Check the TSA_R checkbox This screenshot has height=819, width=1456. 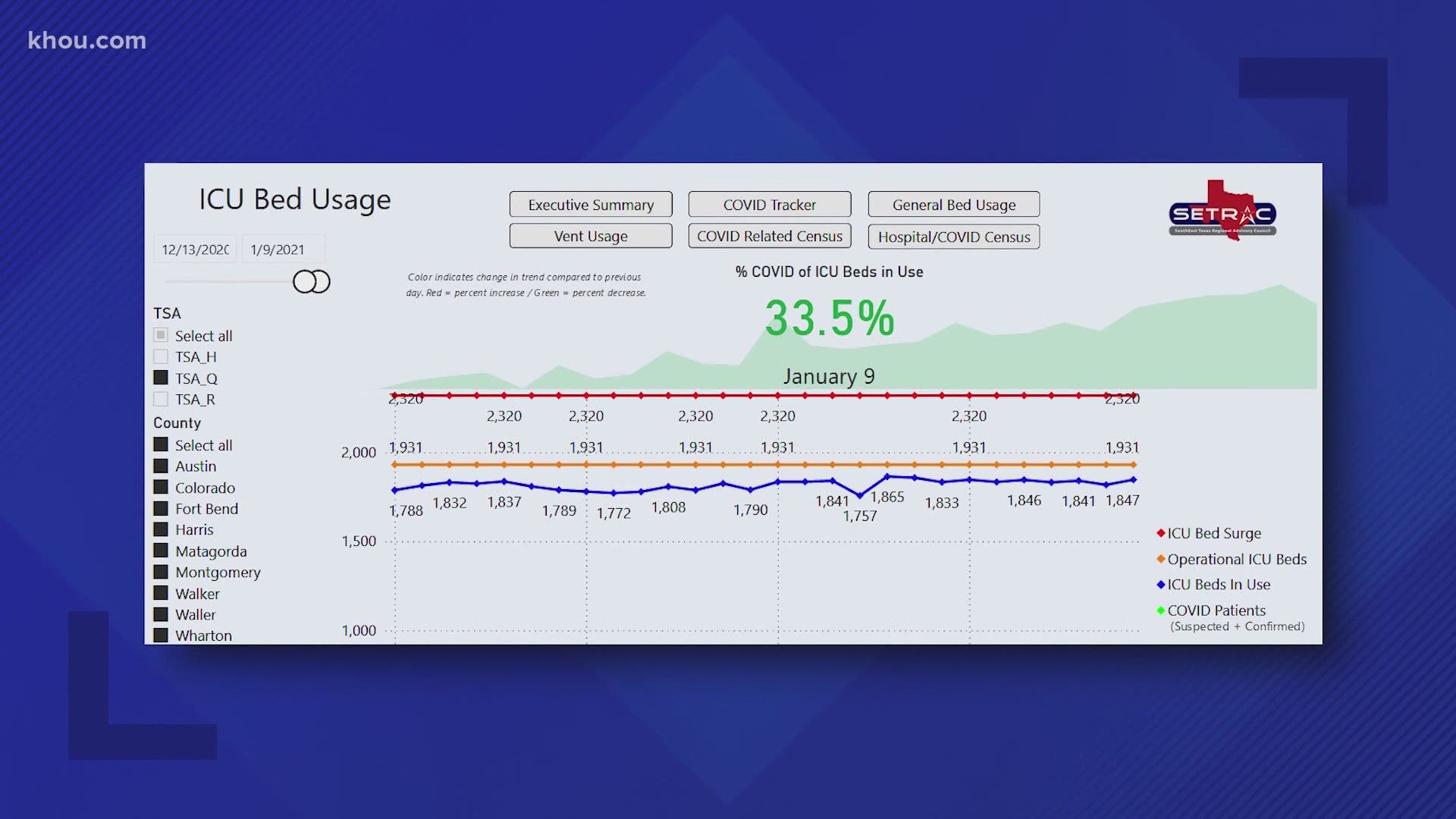(x=161, y=399)
